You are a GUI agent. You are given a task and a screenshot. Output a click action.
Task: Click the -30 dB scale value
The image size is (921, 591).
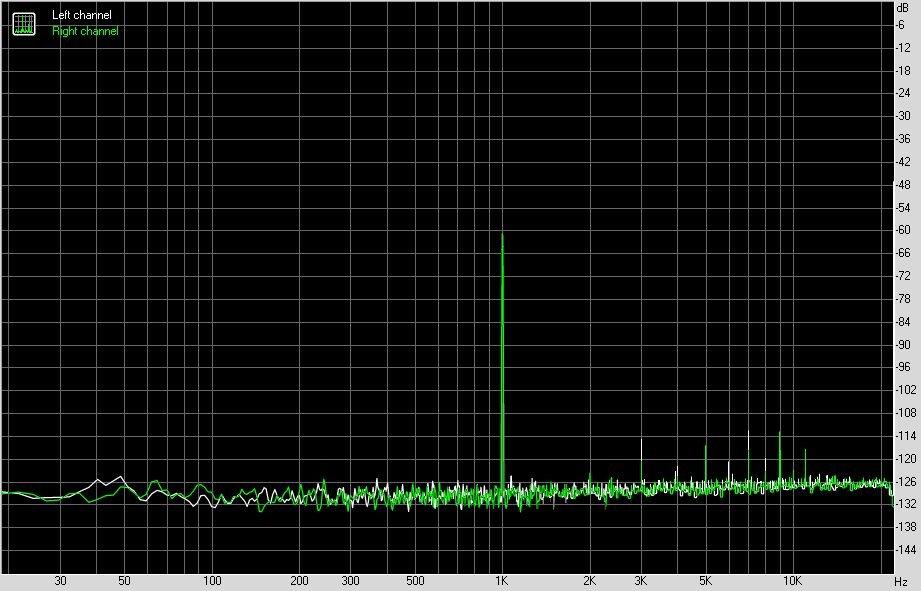(903, 116)
